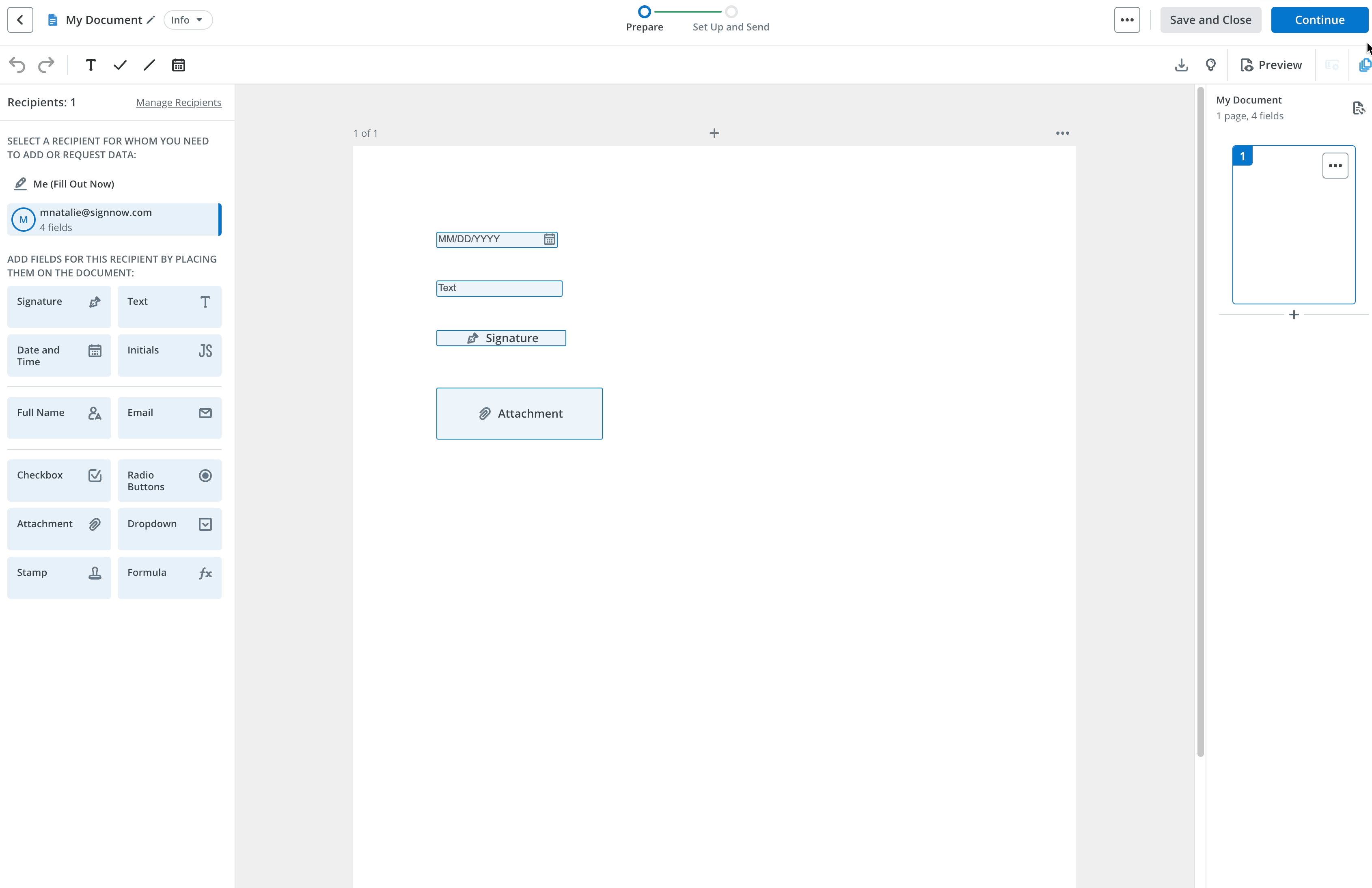Open page thumbnail options menu
The image size is (1372, 888).
pos(1335,166)
